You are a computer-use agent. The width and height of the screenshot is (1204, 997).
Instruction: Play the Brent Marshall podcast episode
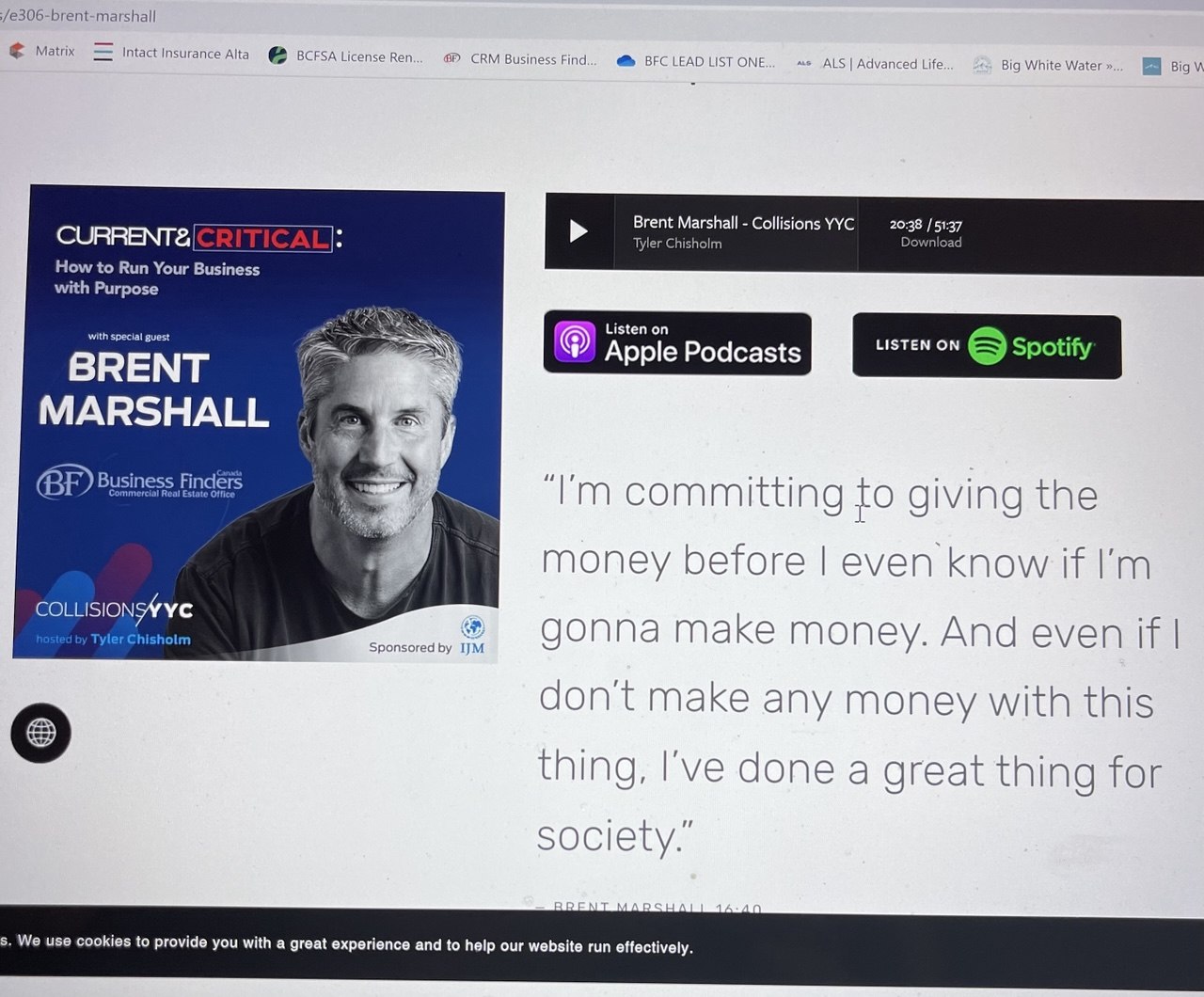tap(578, 230)
